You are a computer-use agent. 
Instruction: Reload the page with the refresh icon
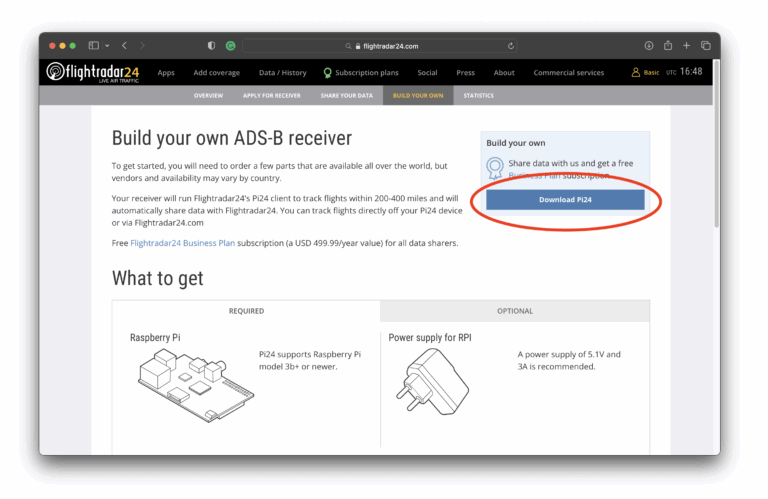pyautogui.click(x=511, y=46)
